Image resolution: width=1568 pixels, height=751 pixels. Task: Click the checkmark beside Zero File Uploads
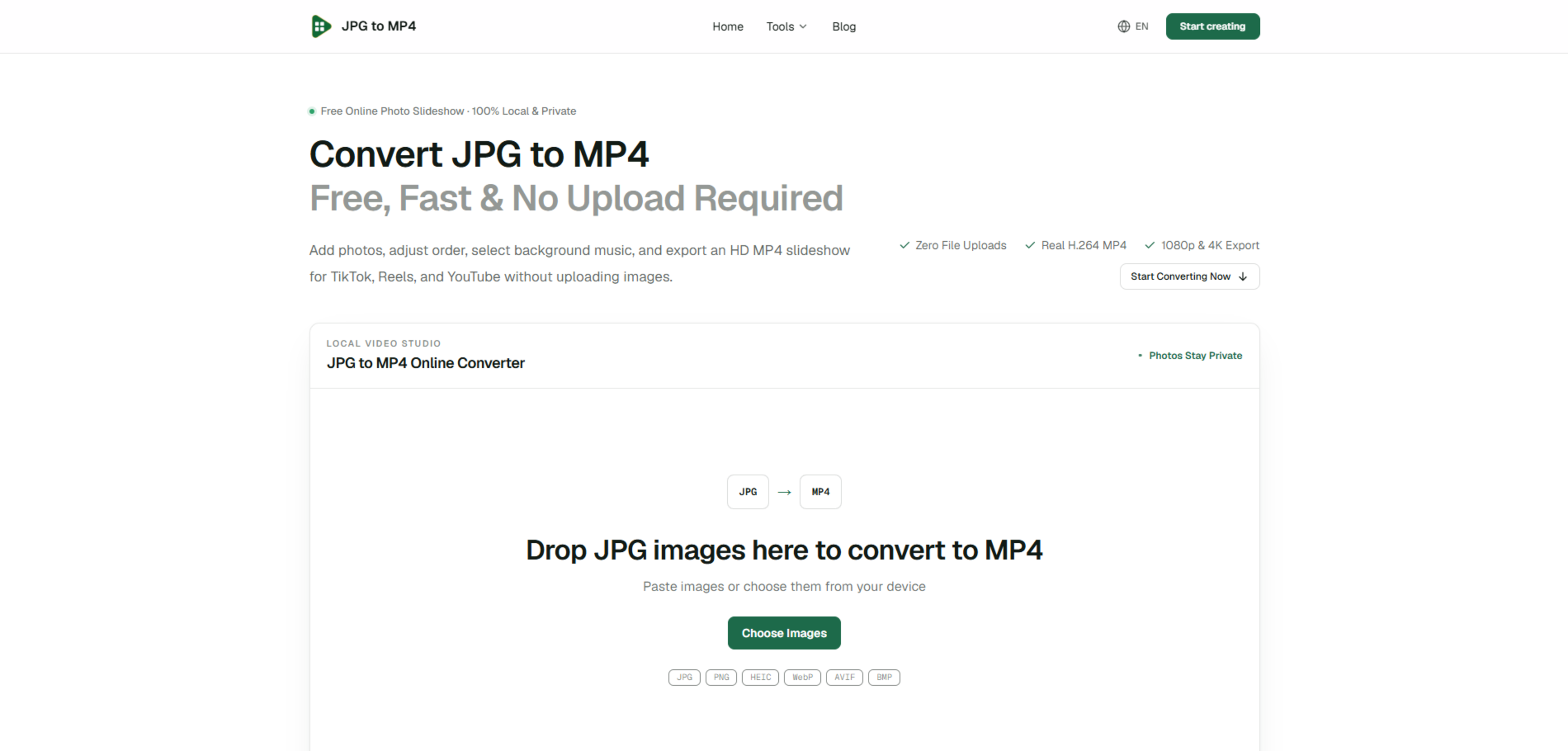click(x=904, y=245)
